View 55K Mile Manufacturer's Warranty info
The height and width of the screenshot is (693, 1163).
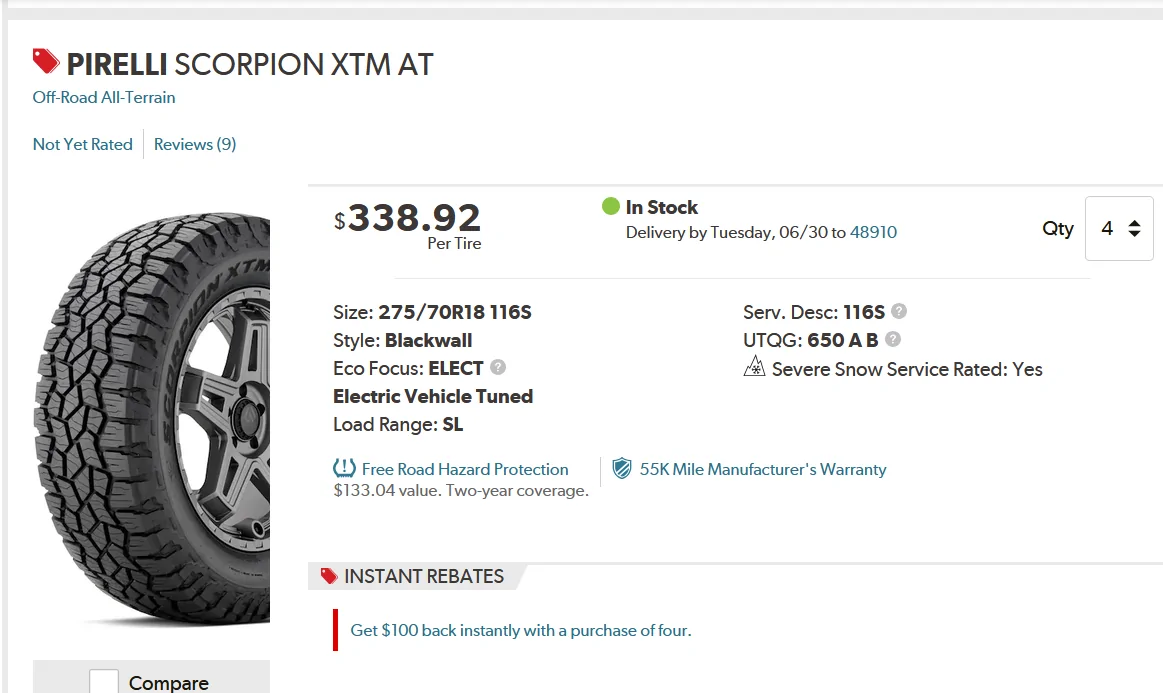[x=762, y=469]
